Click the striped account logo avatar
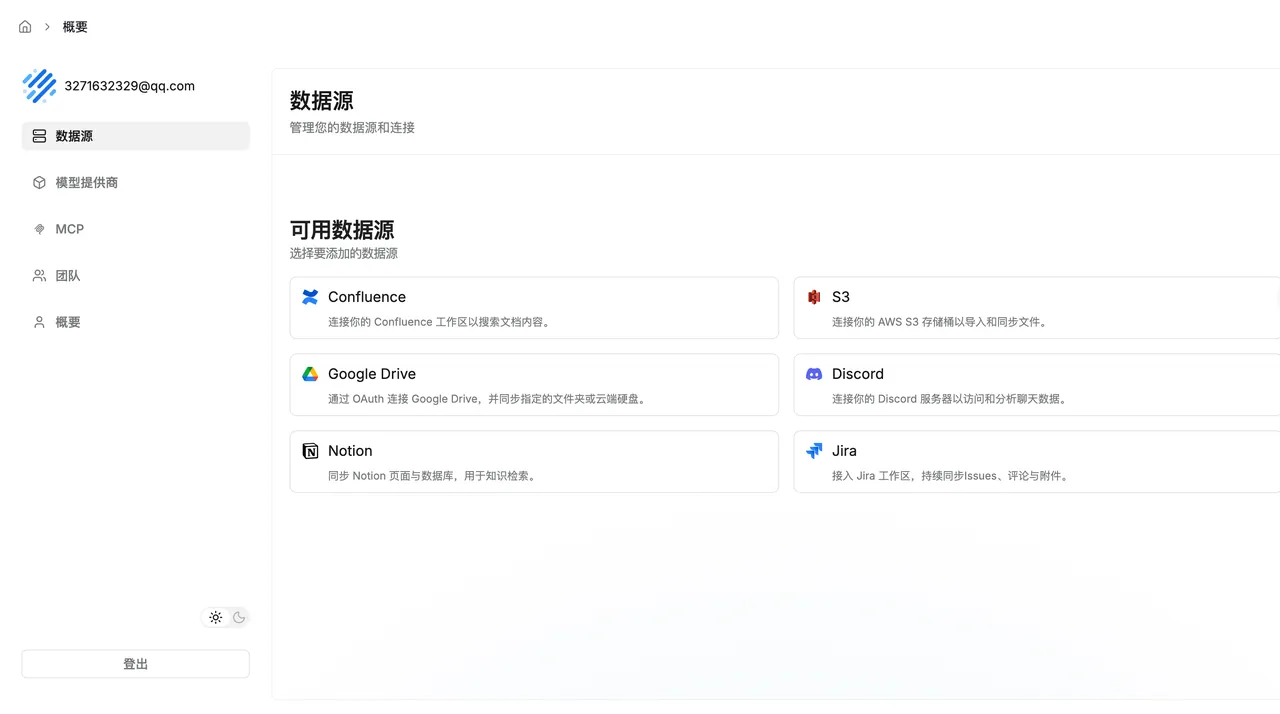Image resolution: width=1280 pixels, height=714 pixels. [x=40, y=86]
